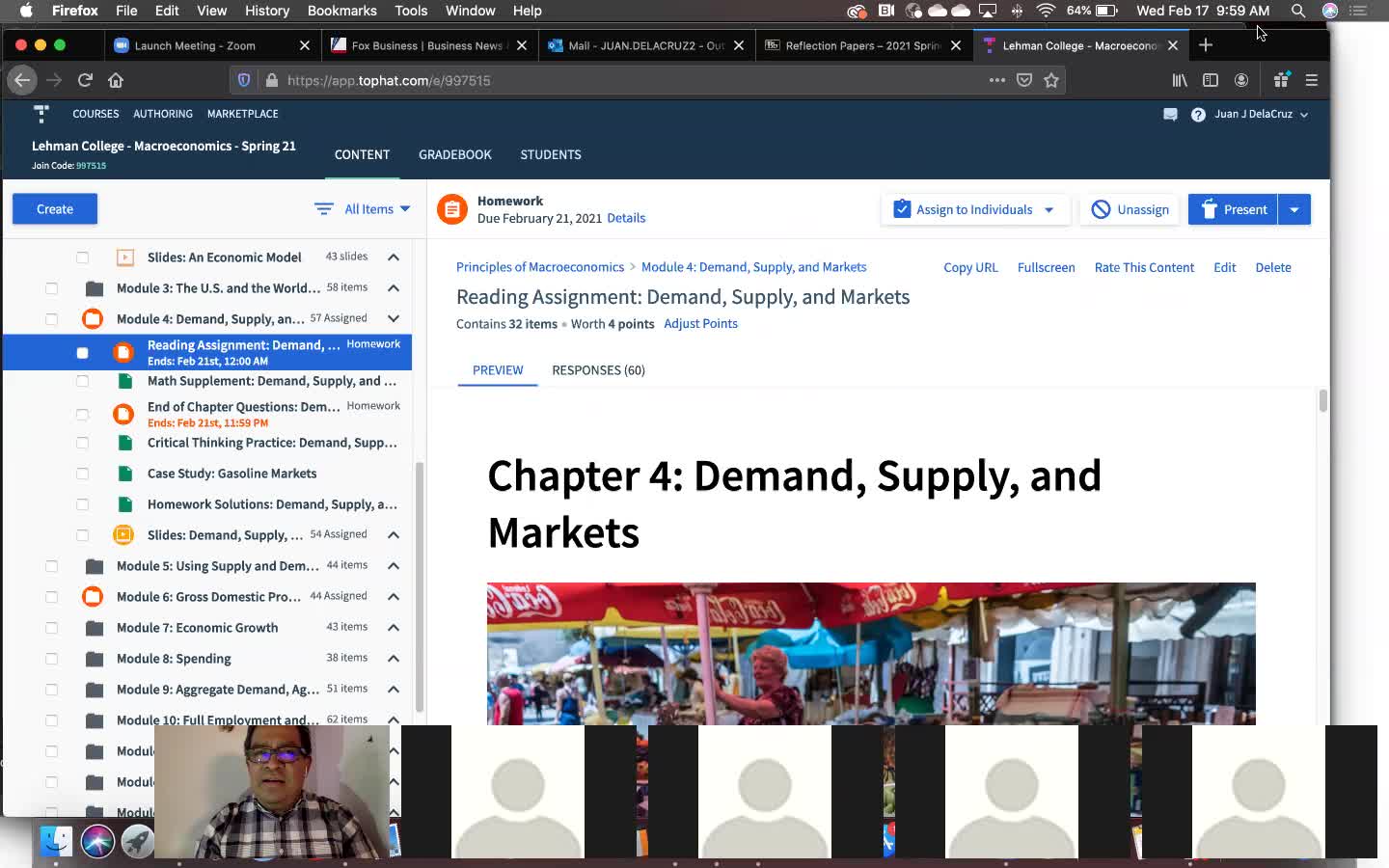Click the Unassign button
Image resolution: width=1389 pixels, height=868 pixels.
pyautogui.click(x=1130, y=209)
